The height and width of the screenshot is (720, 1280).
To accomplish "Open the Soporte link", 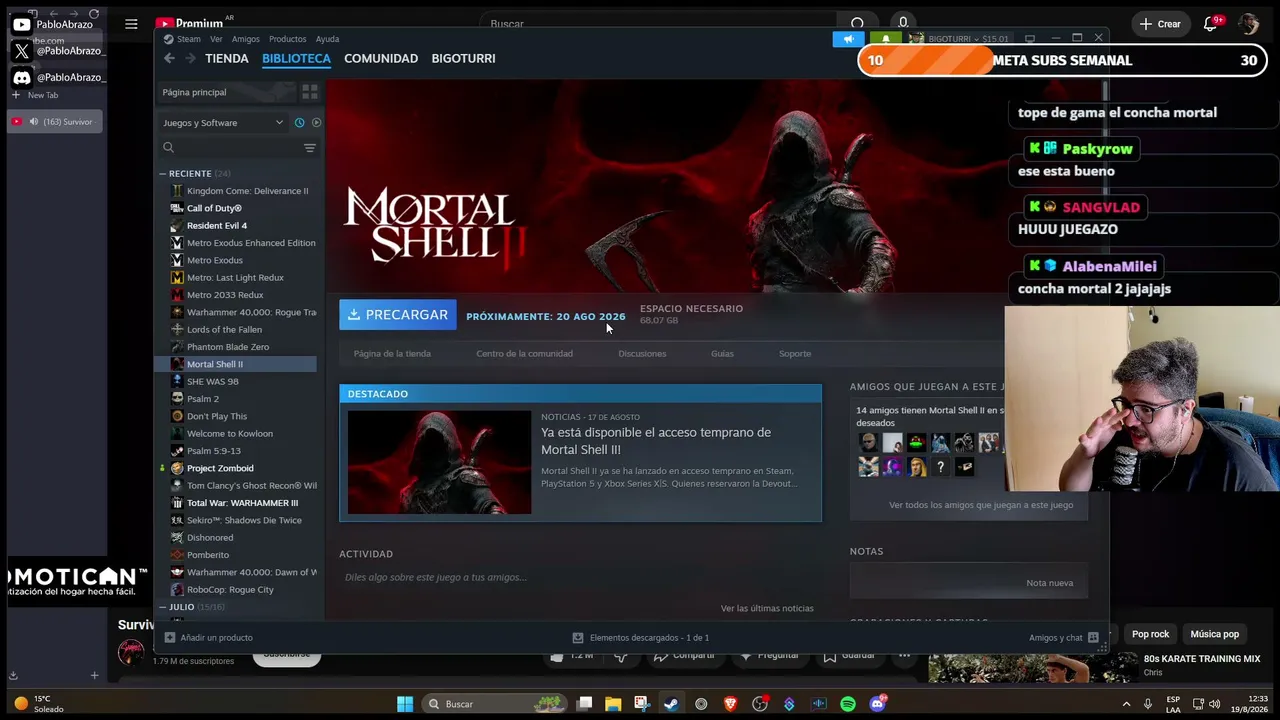I will point(795,353).
